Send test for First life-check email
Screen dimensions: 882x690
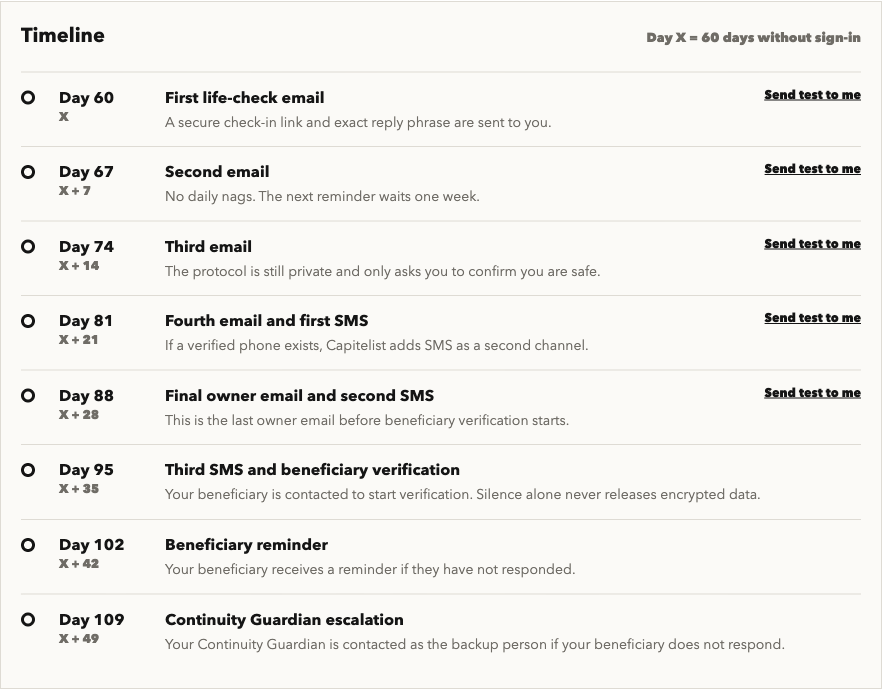[812, 95]
